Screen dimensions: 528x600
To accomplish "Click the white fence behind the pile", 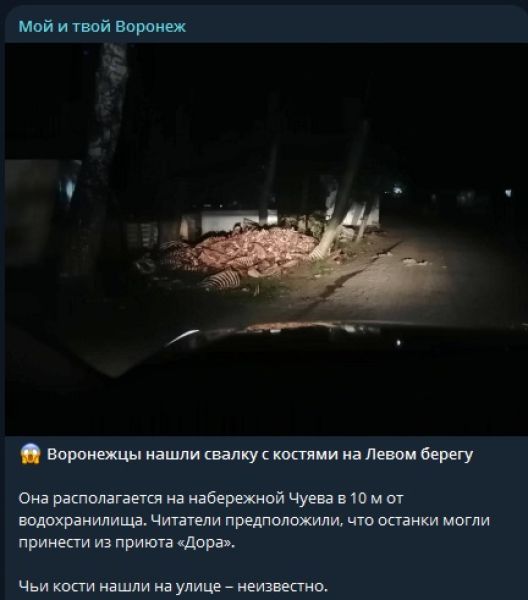I will (x=230, y=221).
